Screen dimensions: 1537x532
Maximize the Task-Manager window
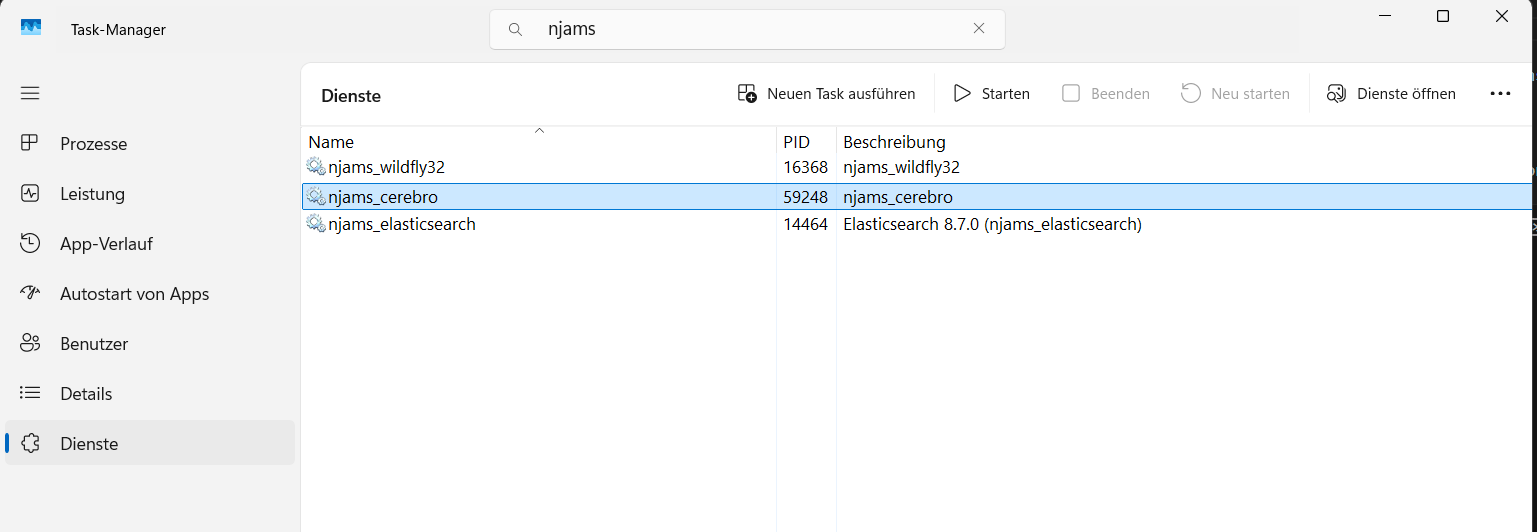pyautogui.click(x=1443, y=16)
